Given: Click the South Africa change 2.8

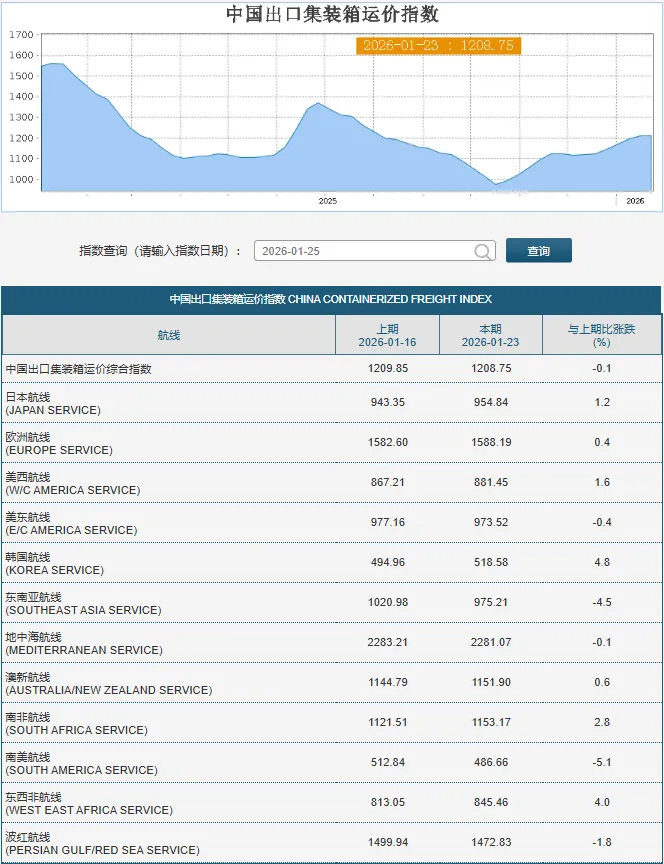Looking at the screenshot, I should coord(602,722).
